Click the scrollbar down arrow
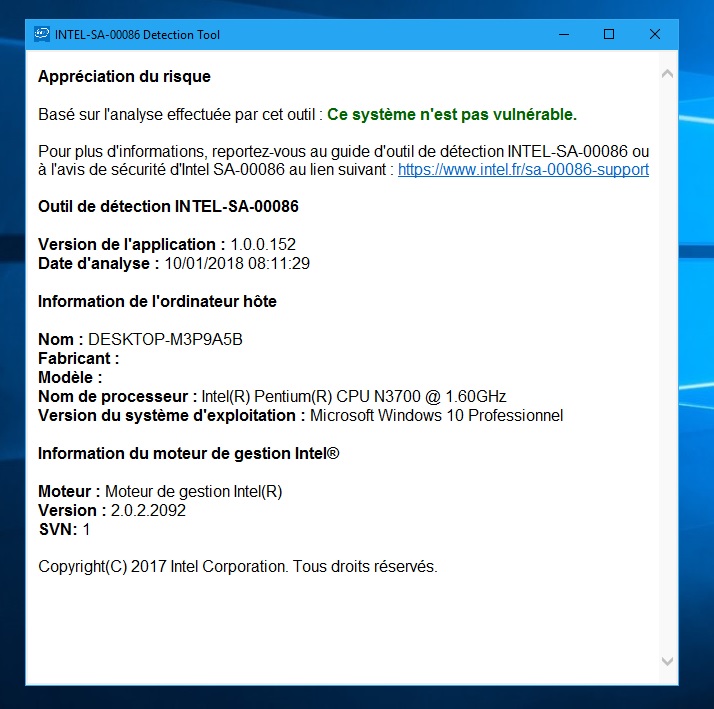This screenshot has height=709, width=714. tap(667, 661)
